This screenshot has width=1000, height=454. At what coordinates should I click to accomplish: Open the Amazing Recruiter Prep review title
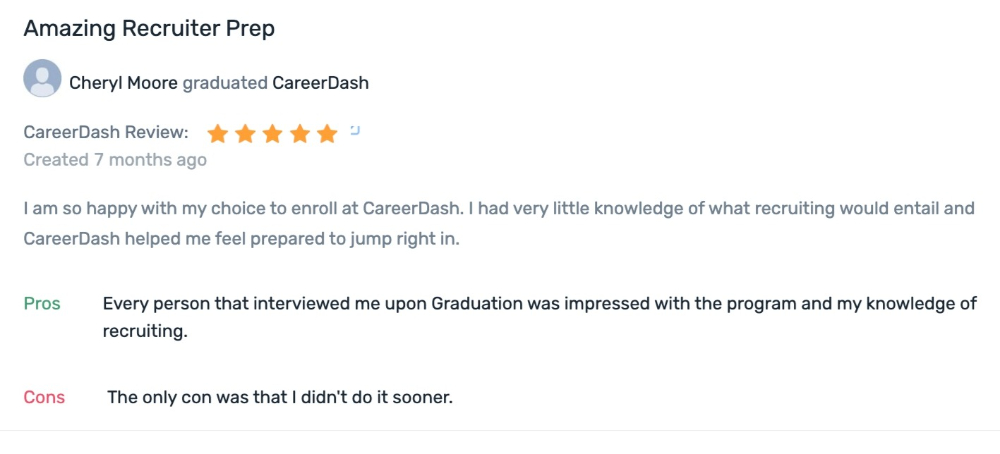[149, 29]
